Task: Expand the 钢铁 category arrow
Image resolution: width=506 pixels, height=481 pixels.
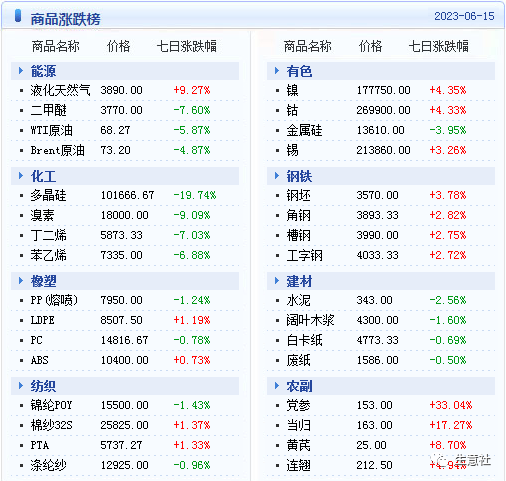Action: point(277,176)
